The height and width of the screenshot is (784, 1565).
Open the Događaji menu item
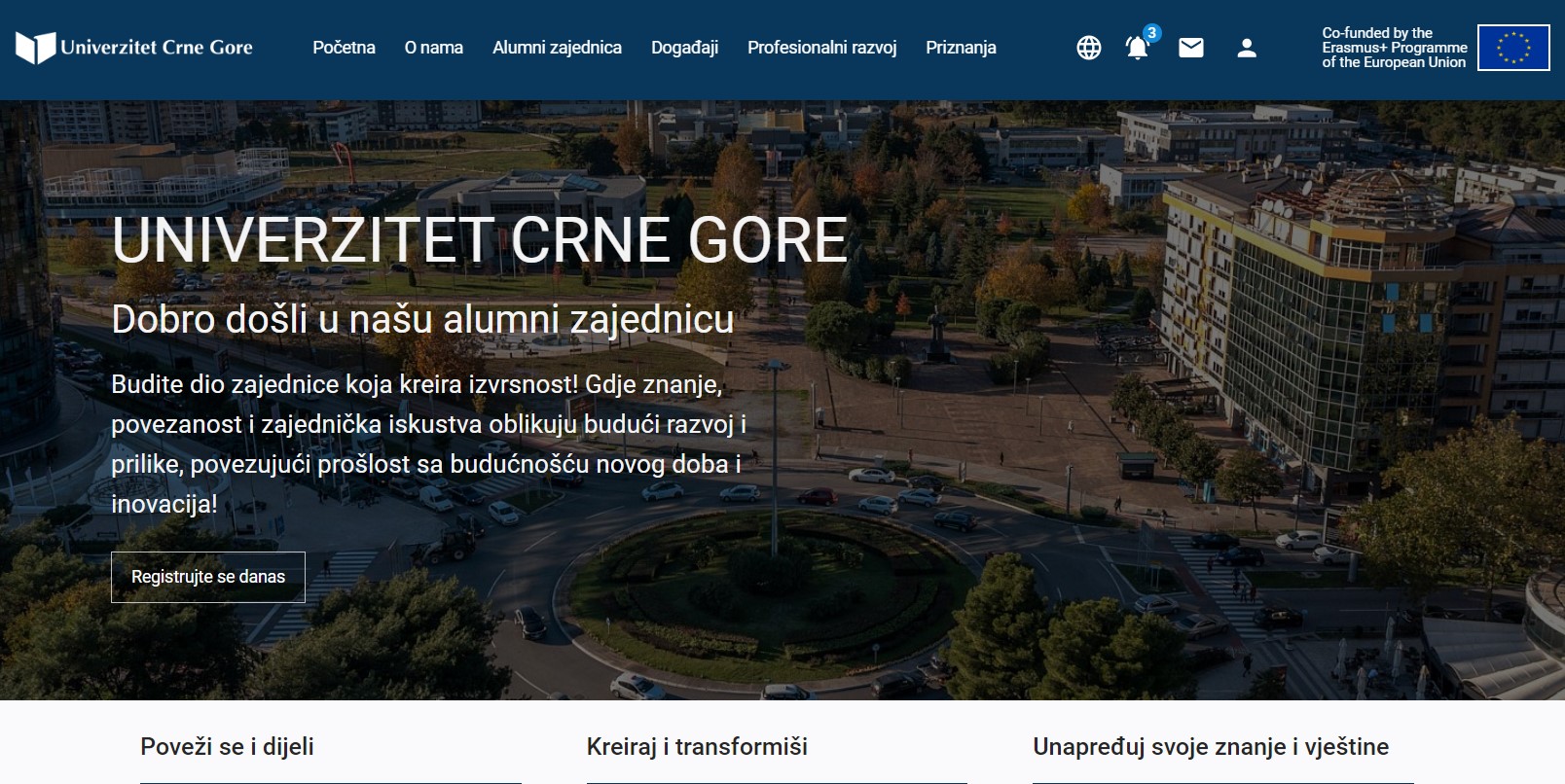tap(684, 48)
